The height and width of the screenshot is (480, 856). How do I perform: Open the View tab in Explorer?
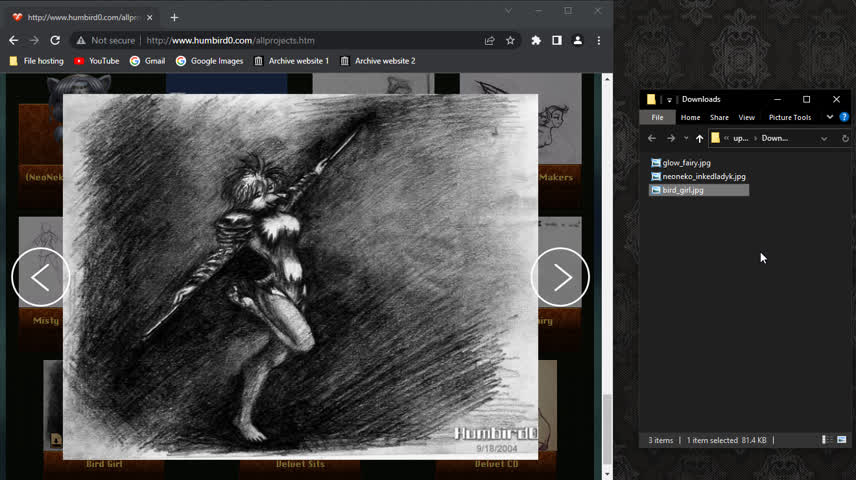[746, 117]
